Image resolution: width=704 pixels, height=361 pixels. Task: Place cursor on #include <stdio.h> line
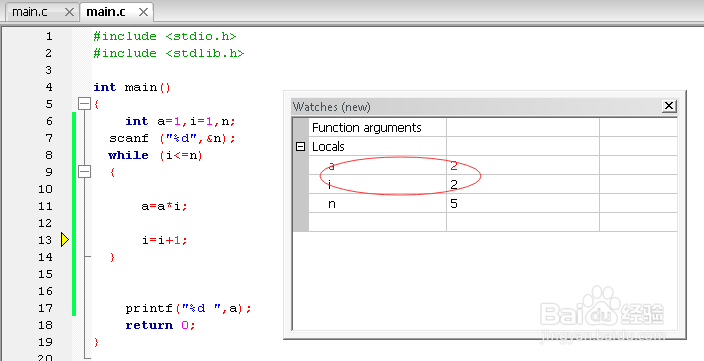click(164, 36)
